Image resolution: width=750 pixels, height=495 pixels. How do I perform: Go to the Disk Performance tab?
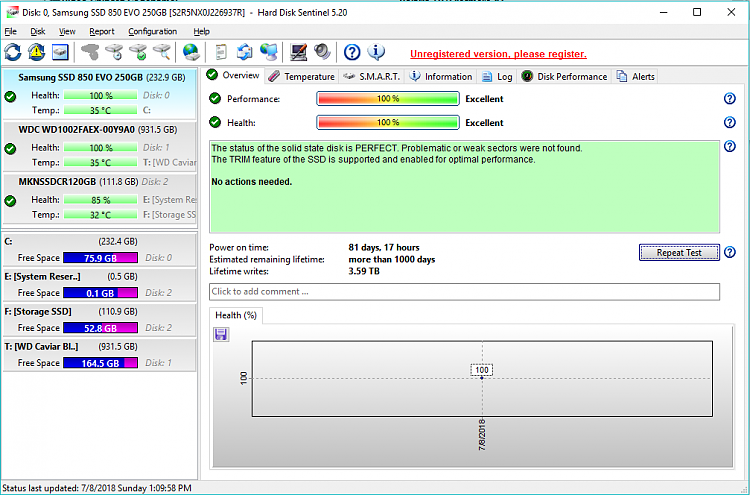point(564,76)
